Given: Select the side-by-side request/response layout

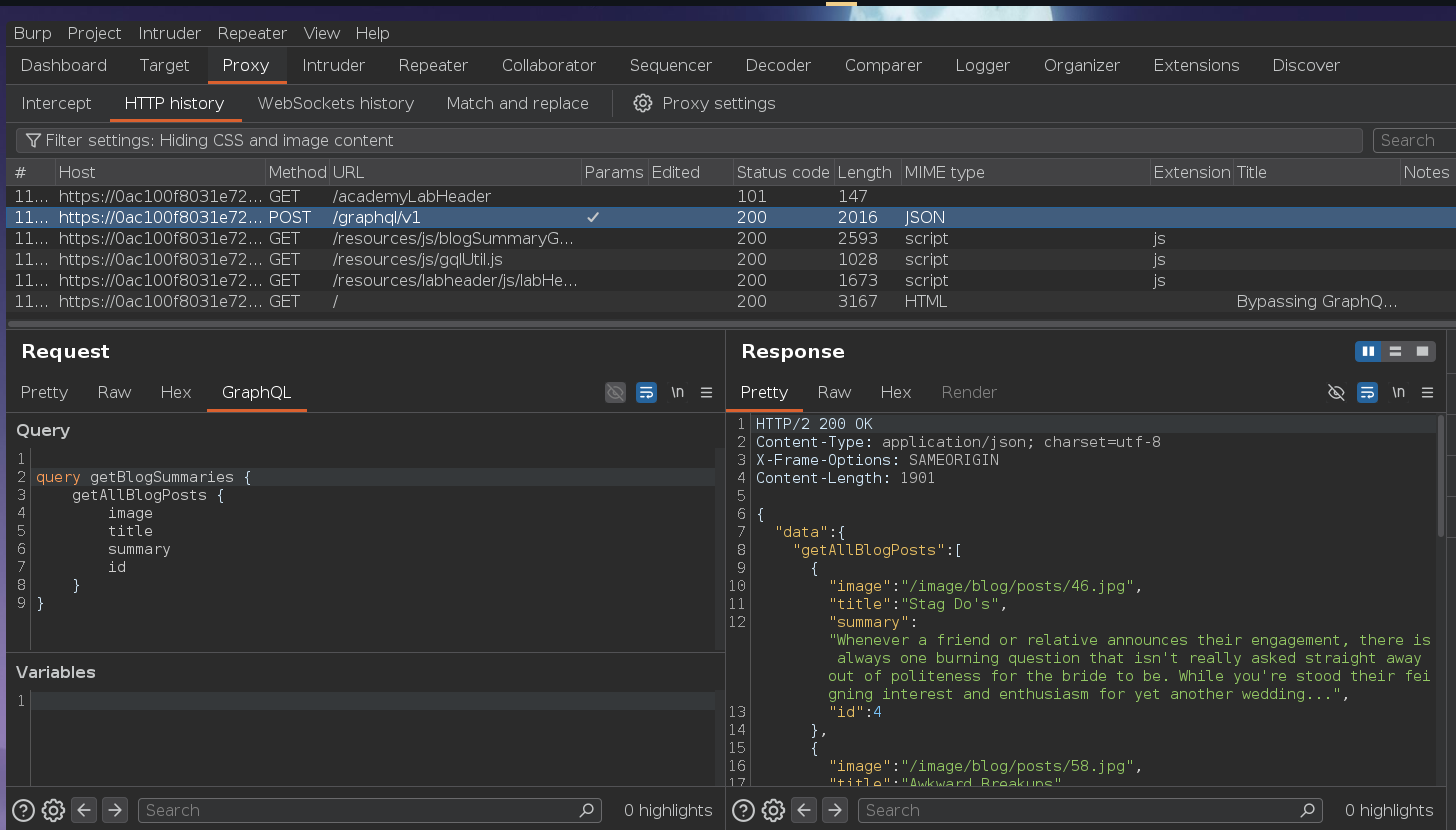Looking at the screenshot, I should [x=1368, y=351].
